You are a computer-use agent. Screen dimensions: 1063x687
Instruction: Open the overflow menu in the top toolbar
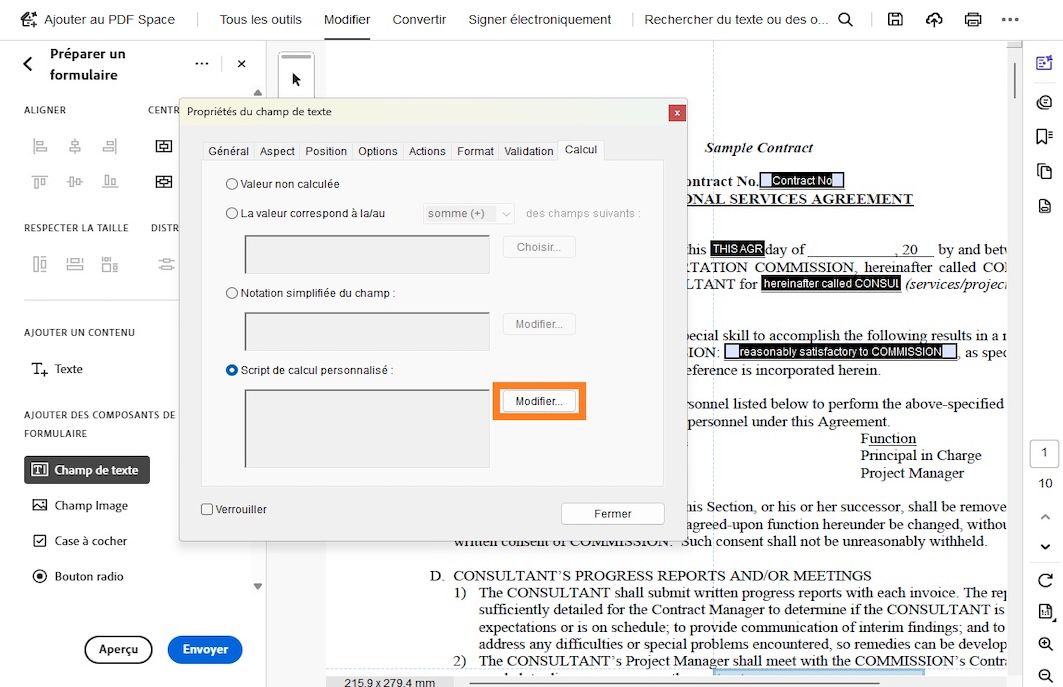click(1012, 19)
